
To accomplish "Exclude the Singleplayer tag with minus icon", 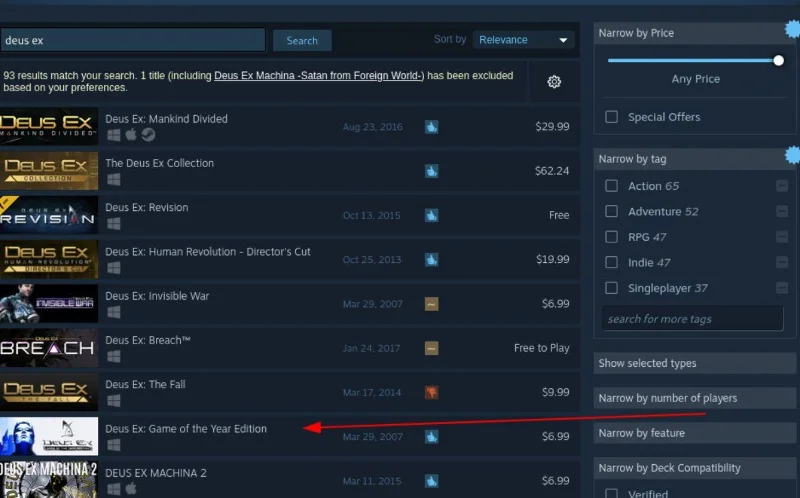I will [x=782, y=288].
